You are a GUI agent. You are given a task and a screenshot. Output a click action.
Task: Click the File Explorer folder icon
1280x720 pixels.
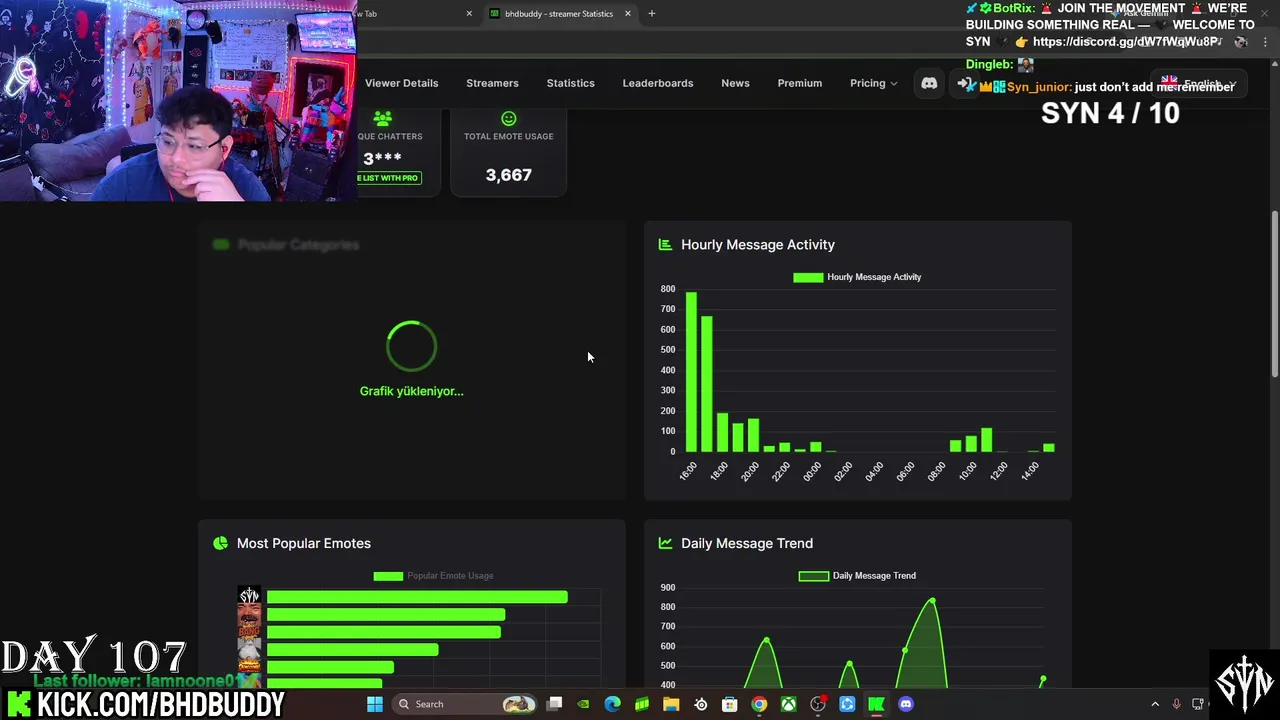671,704
